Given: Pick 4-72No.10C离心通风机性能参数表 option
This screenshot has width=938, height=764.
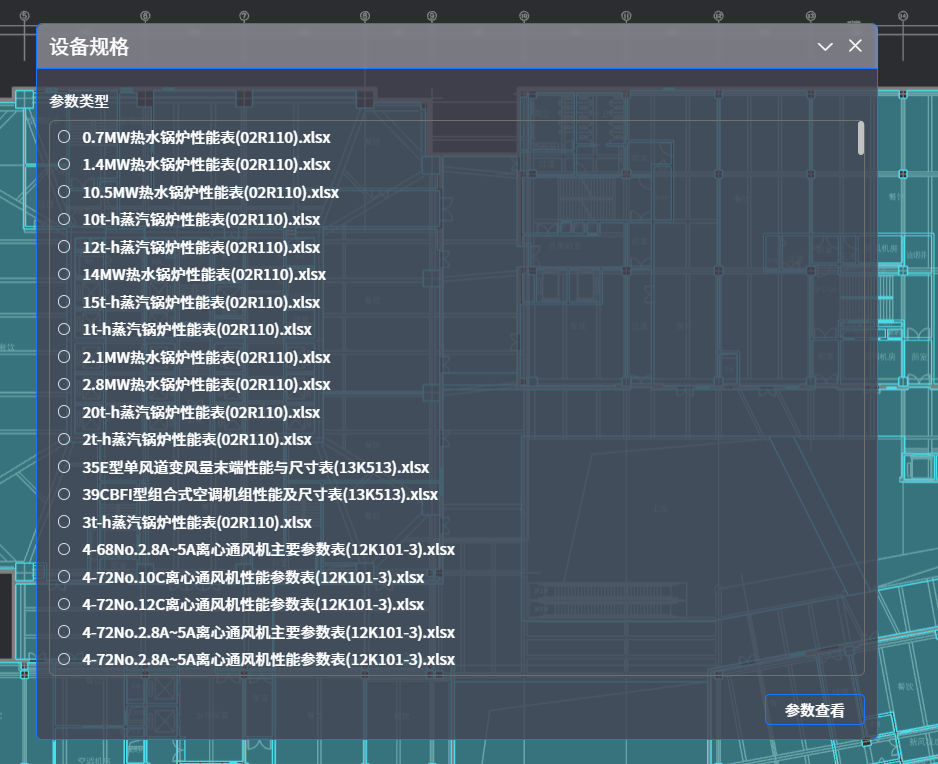Looking at the screenshot, I should 64,577.
